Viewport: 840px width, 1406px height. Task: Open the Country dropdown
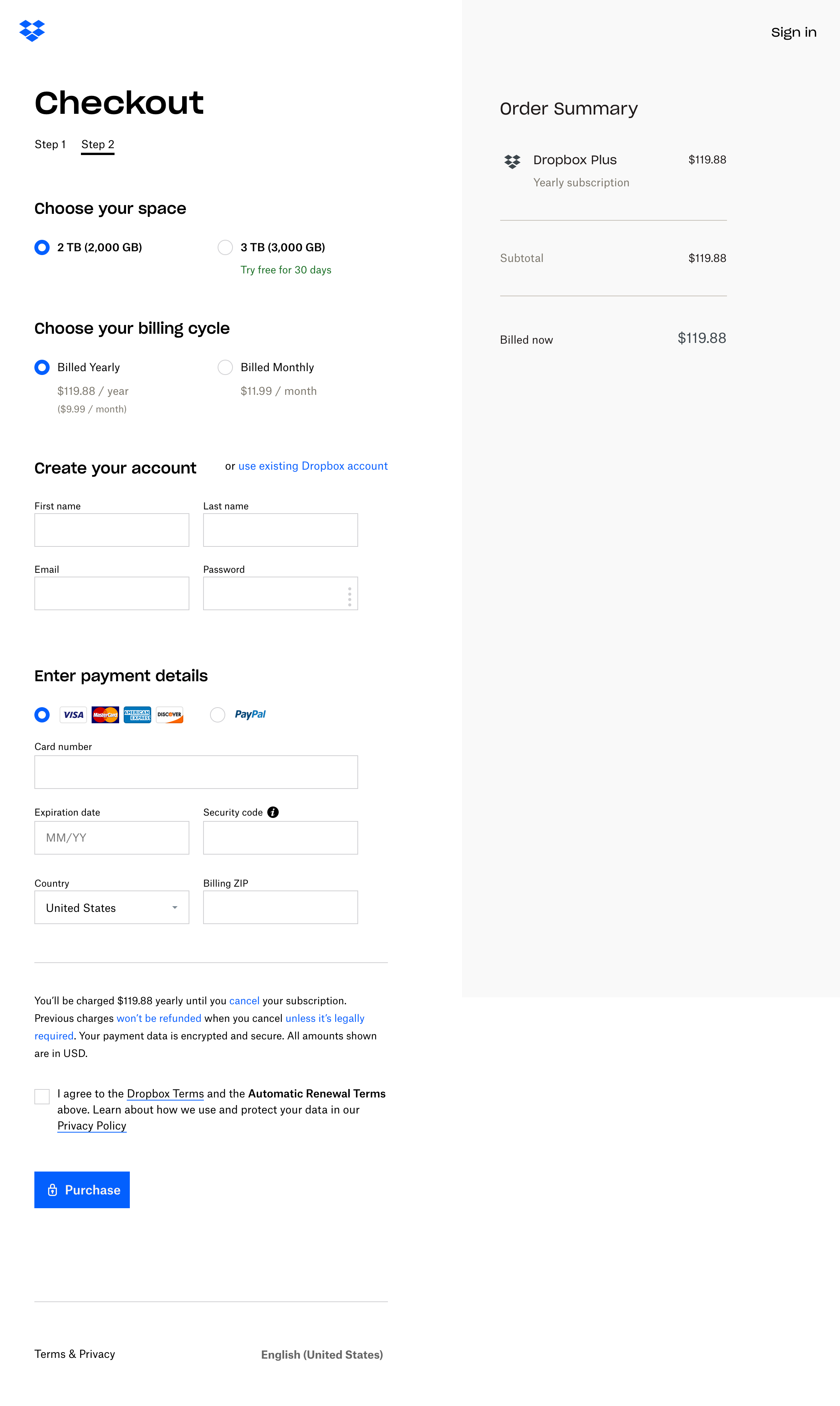(x=111, y=907)
